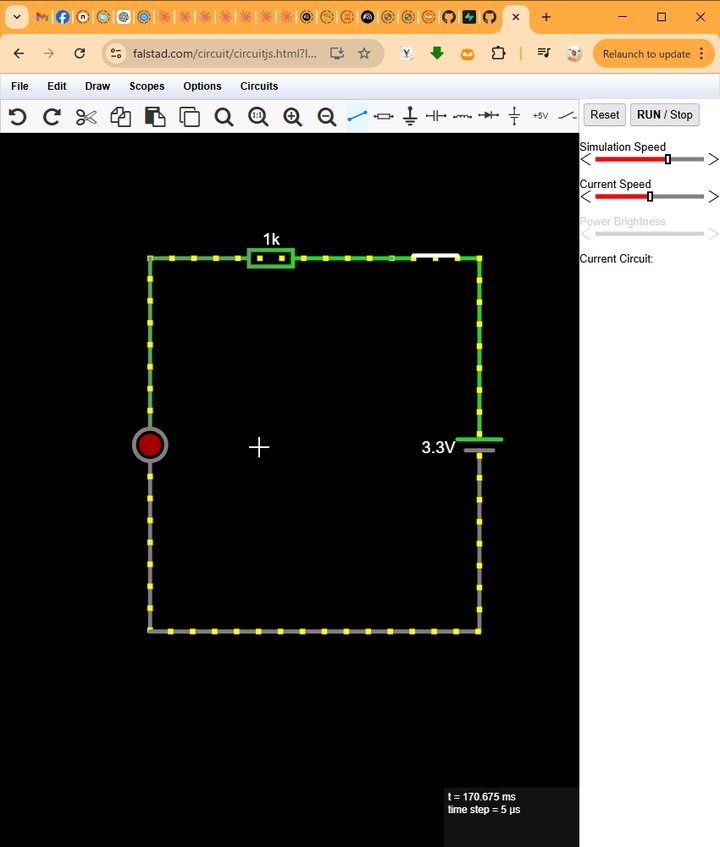Viewport: 720px width, 847px height.
Task: Copy the selected circuit elements
Action: (x=120, y=117)
